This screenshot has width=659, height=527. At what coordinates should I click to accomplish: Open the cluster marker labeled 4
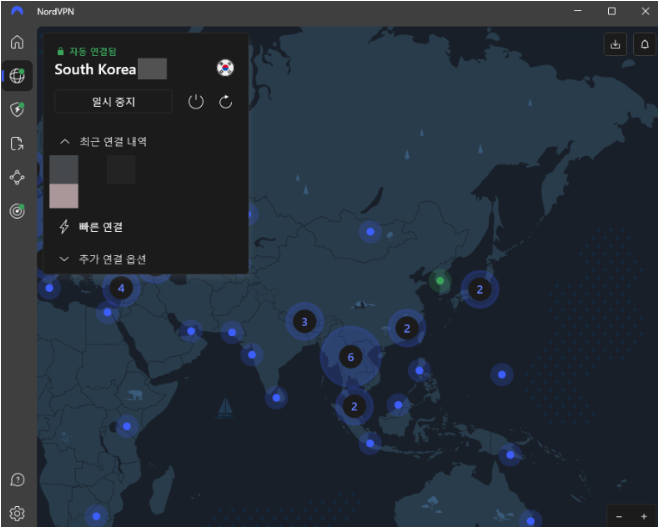tap(121, 288)
